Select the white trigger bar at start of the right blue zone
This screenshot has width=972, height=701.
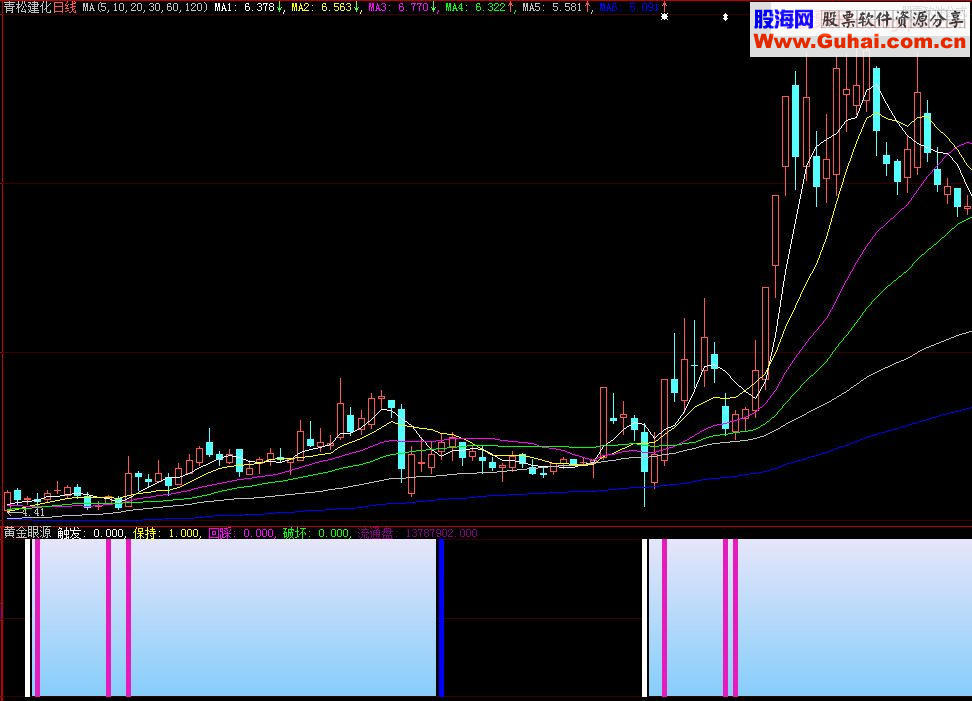645,617
